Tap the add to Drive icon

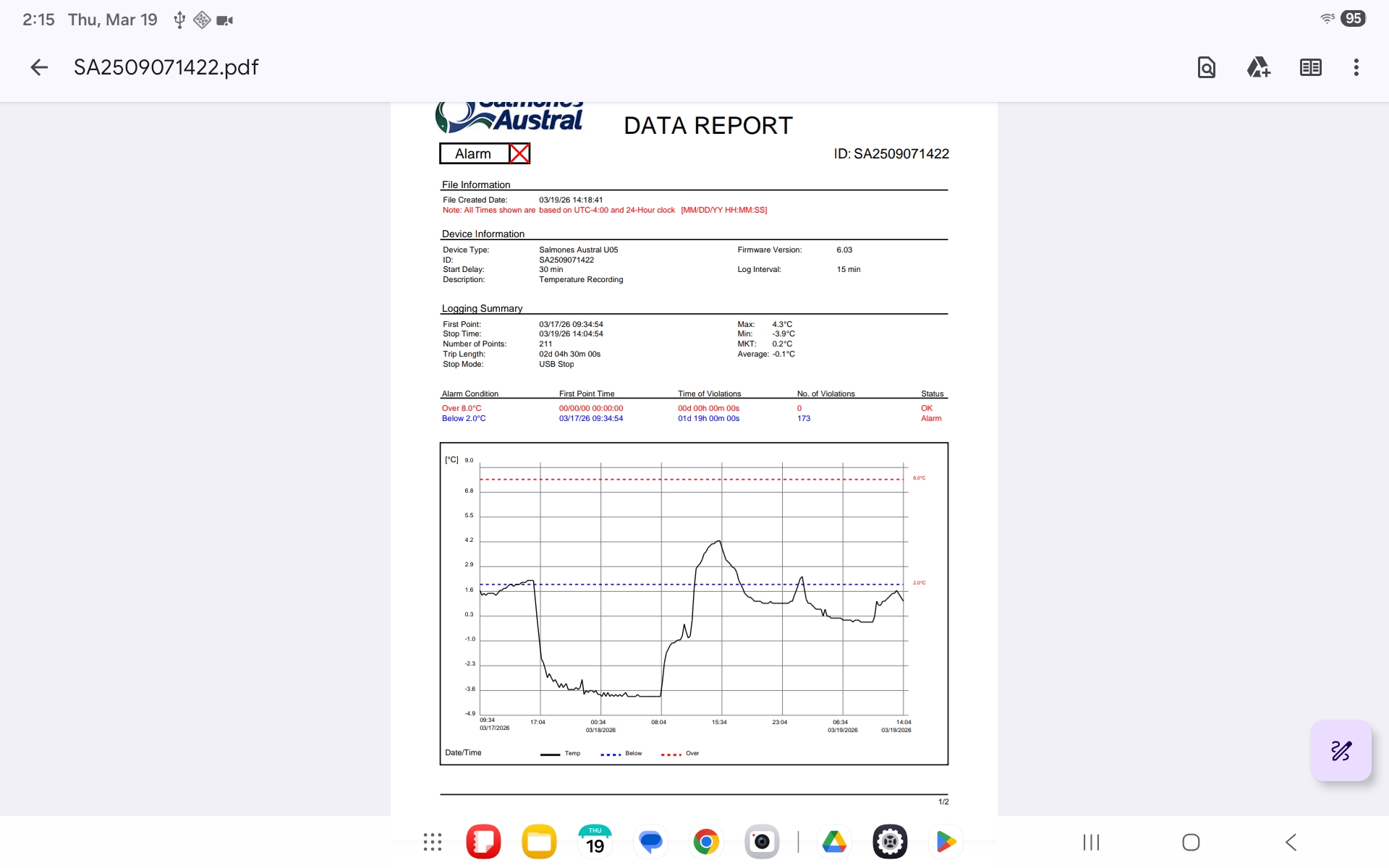[1258, 67]
